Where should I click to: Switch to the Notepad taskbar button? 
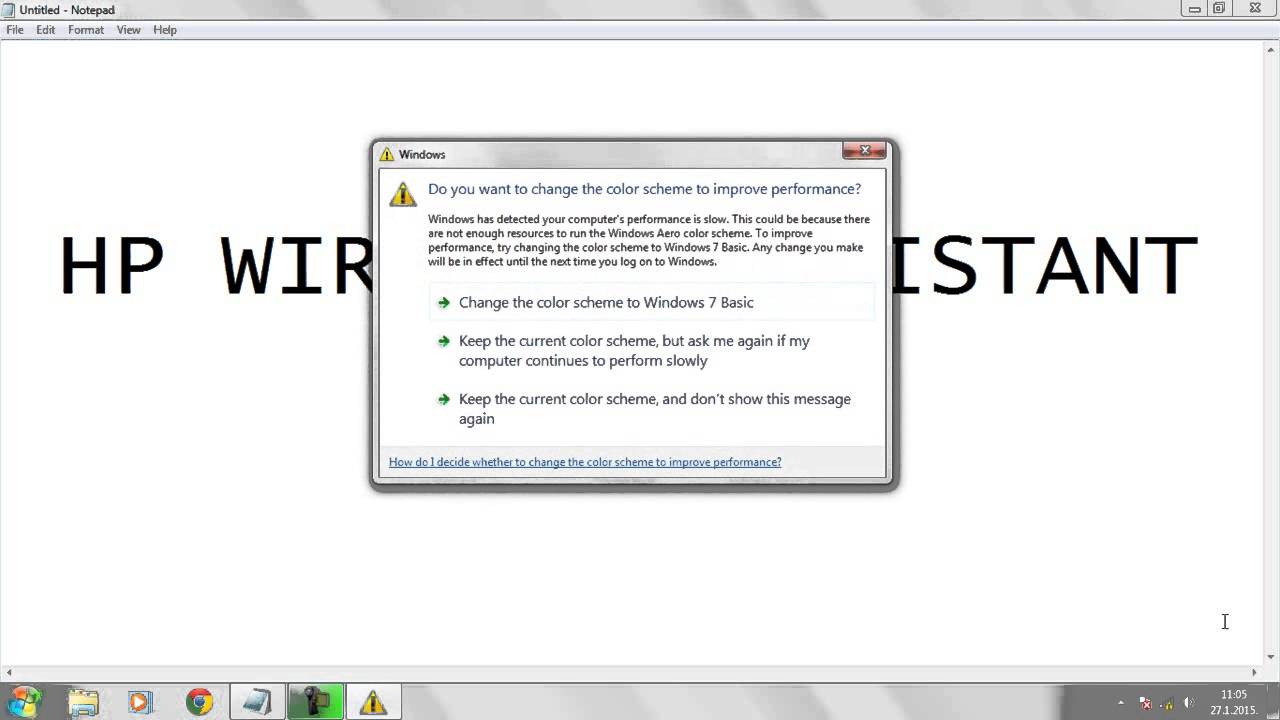click(257, 702)
